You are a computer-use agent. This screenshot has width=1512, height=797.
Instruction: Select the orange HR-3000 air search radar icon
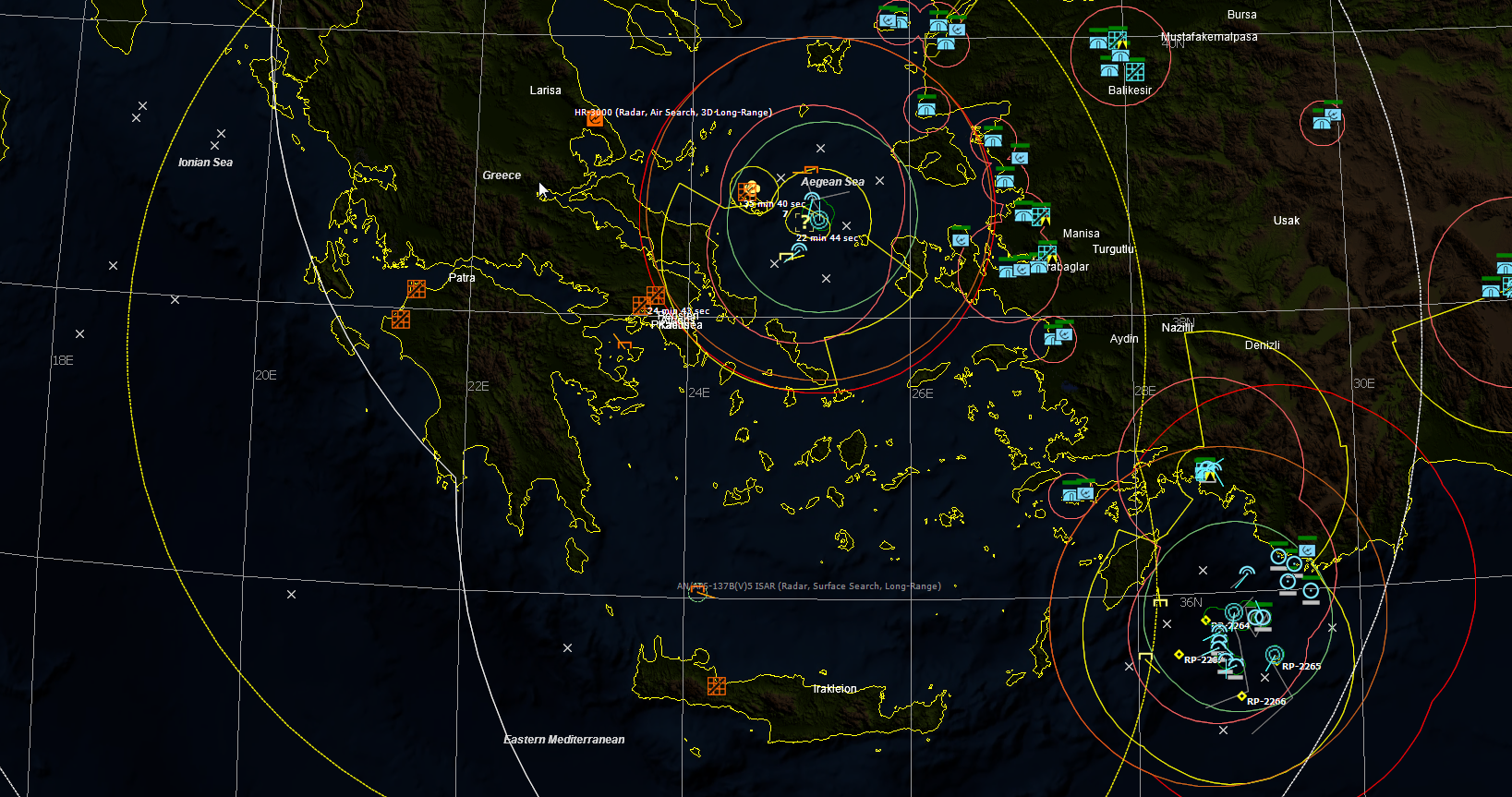(595, 119)
